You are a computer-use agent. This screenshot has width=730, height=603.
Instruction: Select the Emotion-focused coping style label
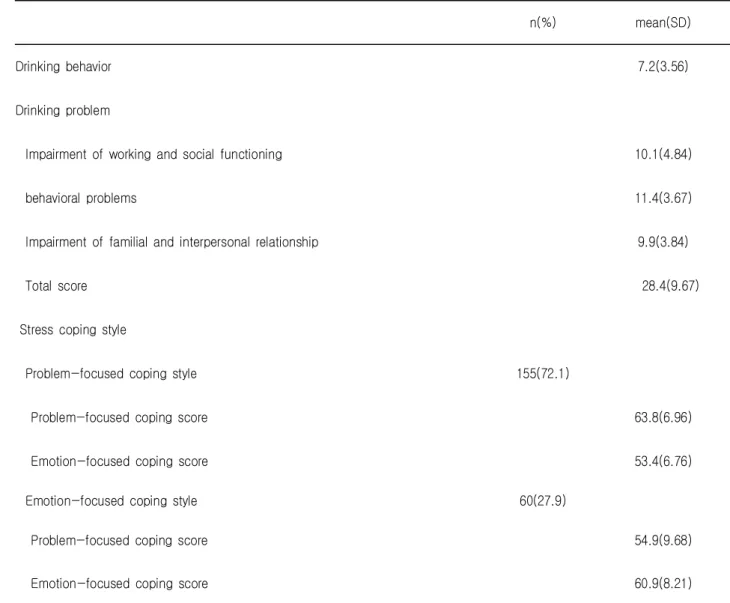click(x=111, y=501)
